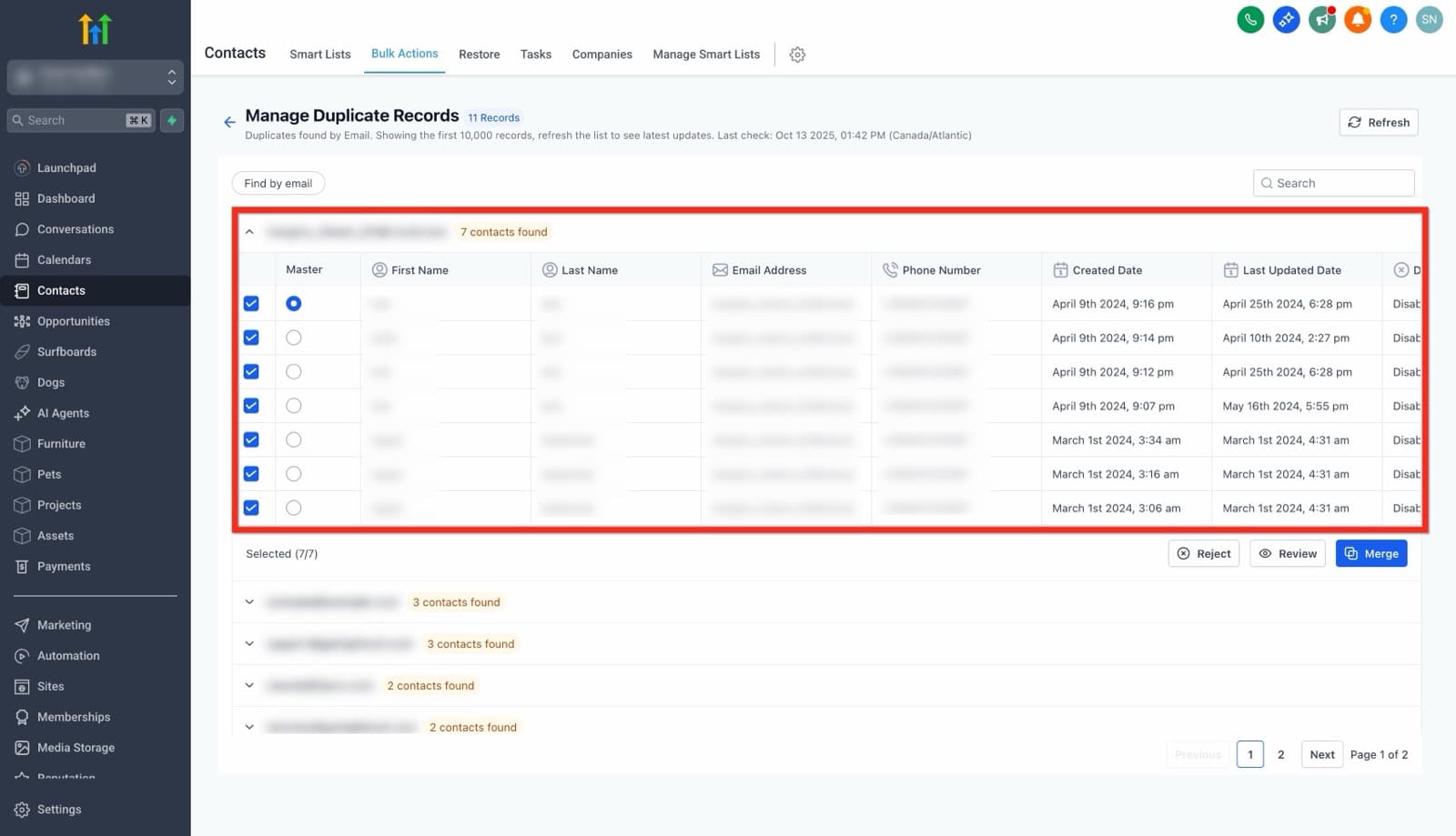Uncheck the row created April 9th 9:14 pm

point(251,337)
